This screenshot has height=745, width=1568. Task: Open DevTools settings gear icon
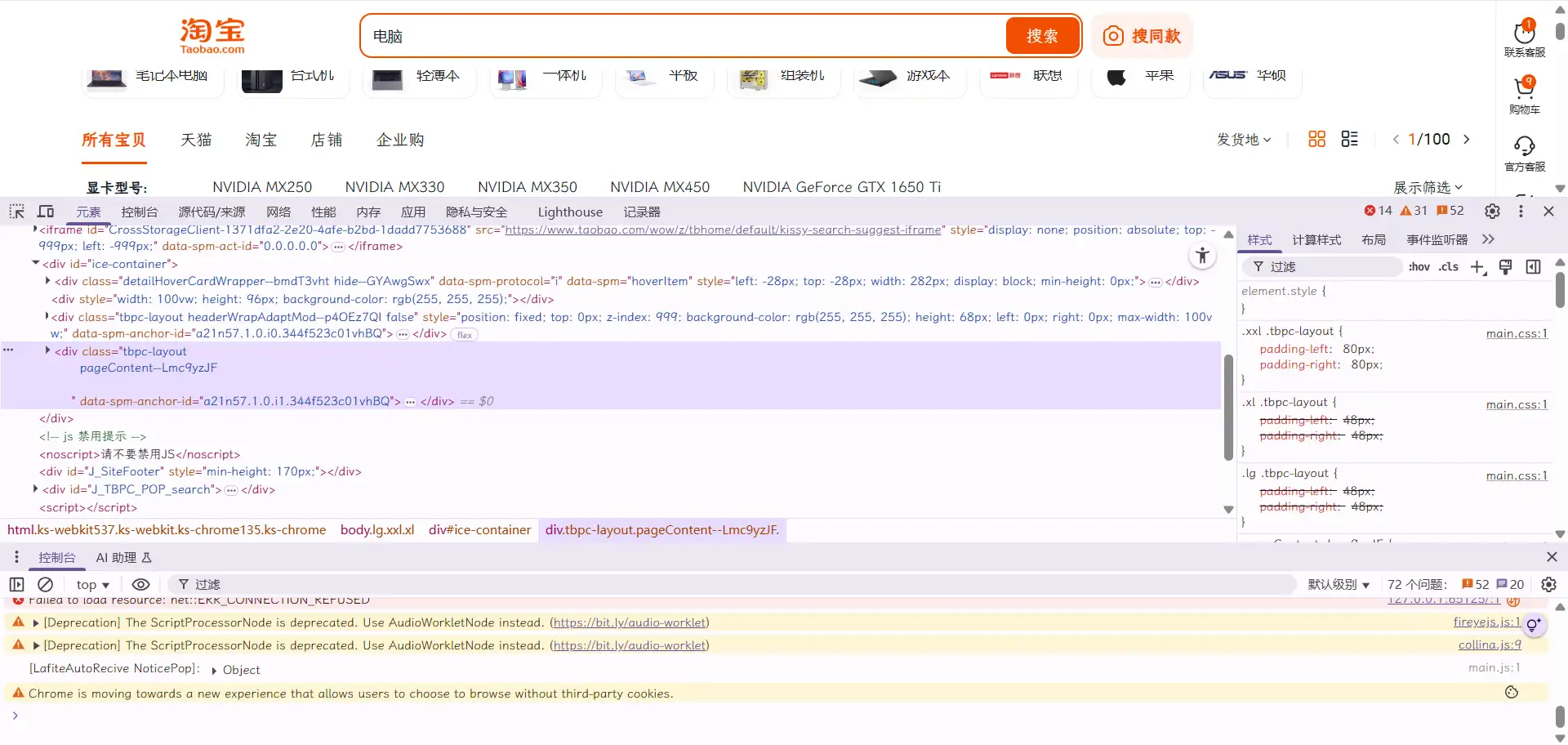tap(1492, 211)
